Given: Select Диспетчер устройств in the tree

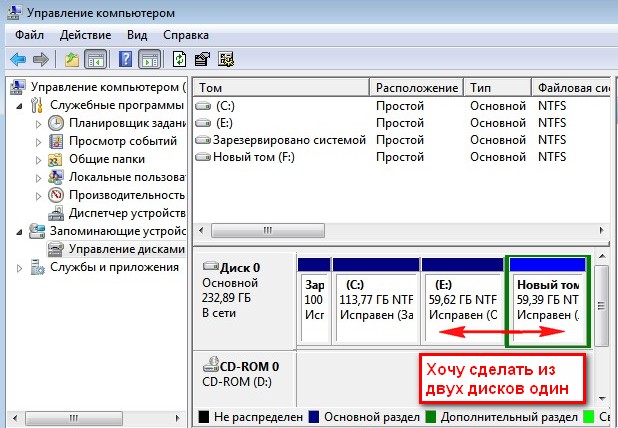Looking at the screenshot, I should coord(127,213).
